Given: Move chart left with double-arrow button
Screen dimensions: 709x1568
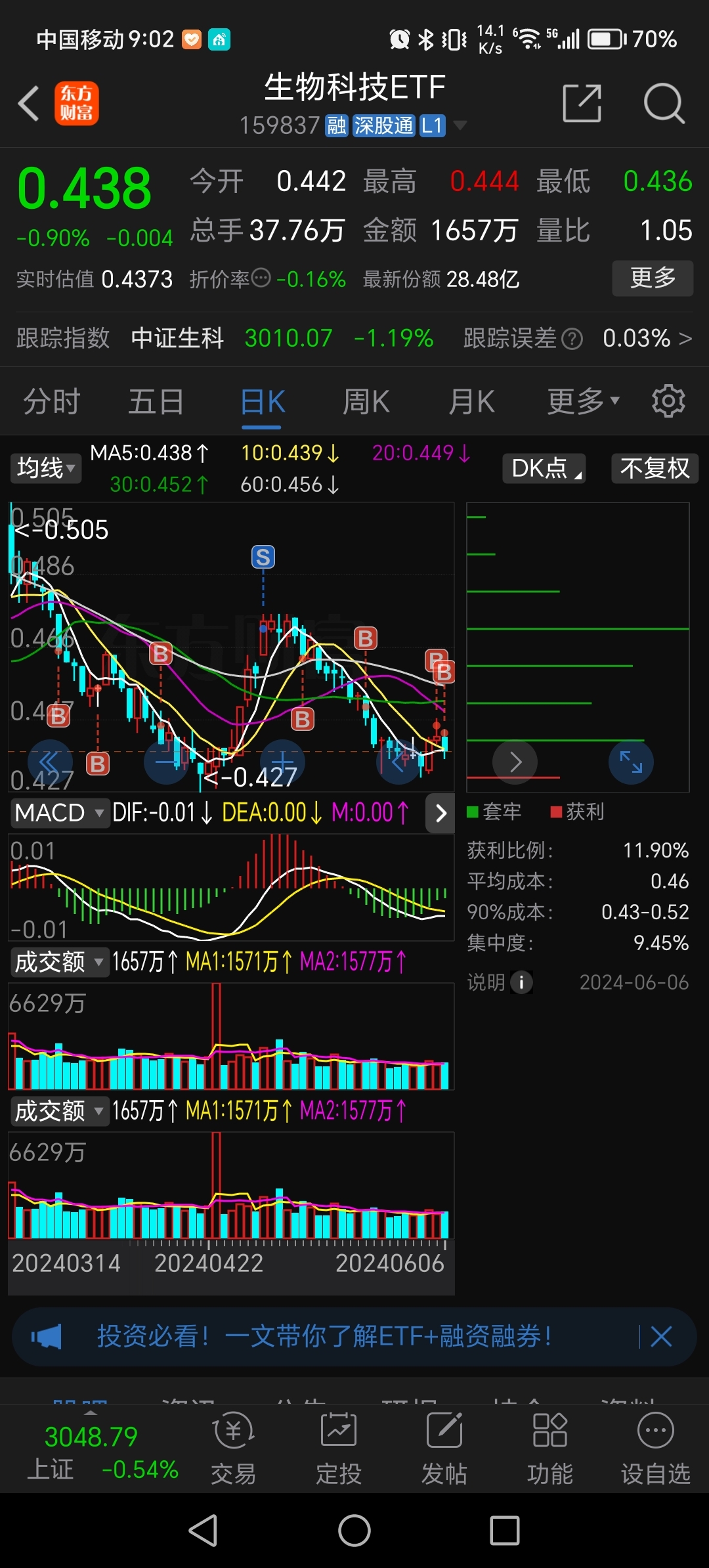Looking at the screenshot, I should coord(50,761).
